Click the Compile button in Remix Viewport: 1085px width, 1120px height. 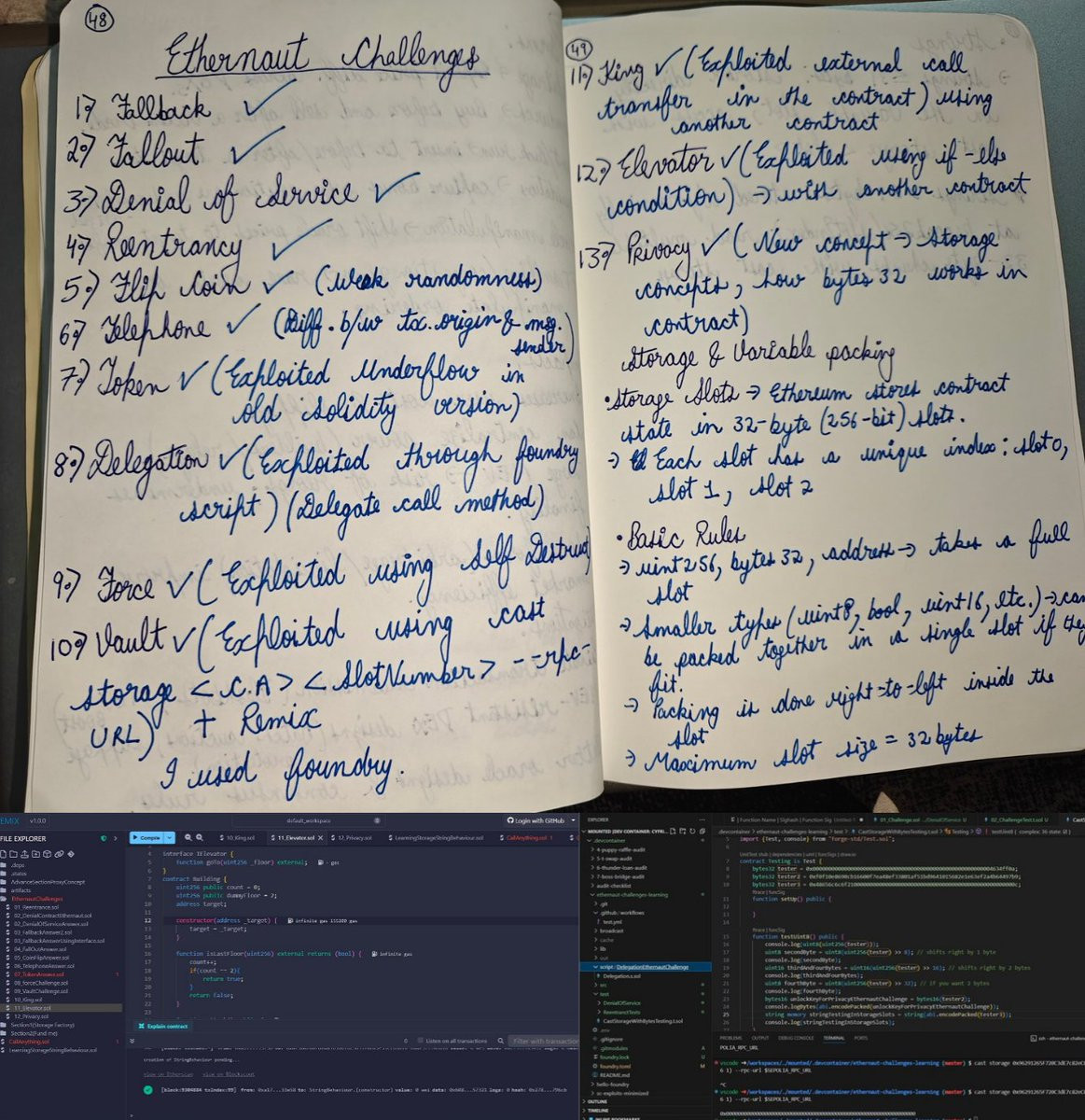coord(146,837)
